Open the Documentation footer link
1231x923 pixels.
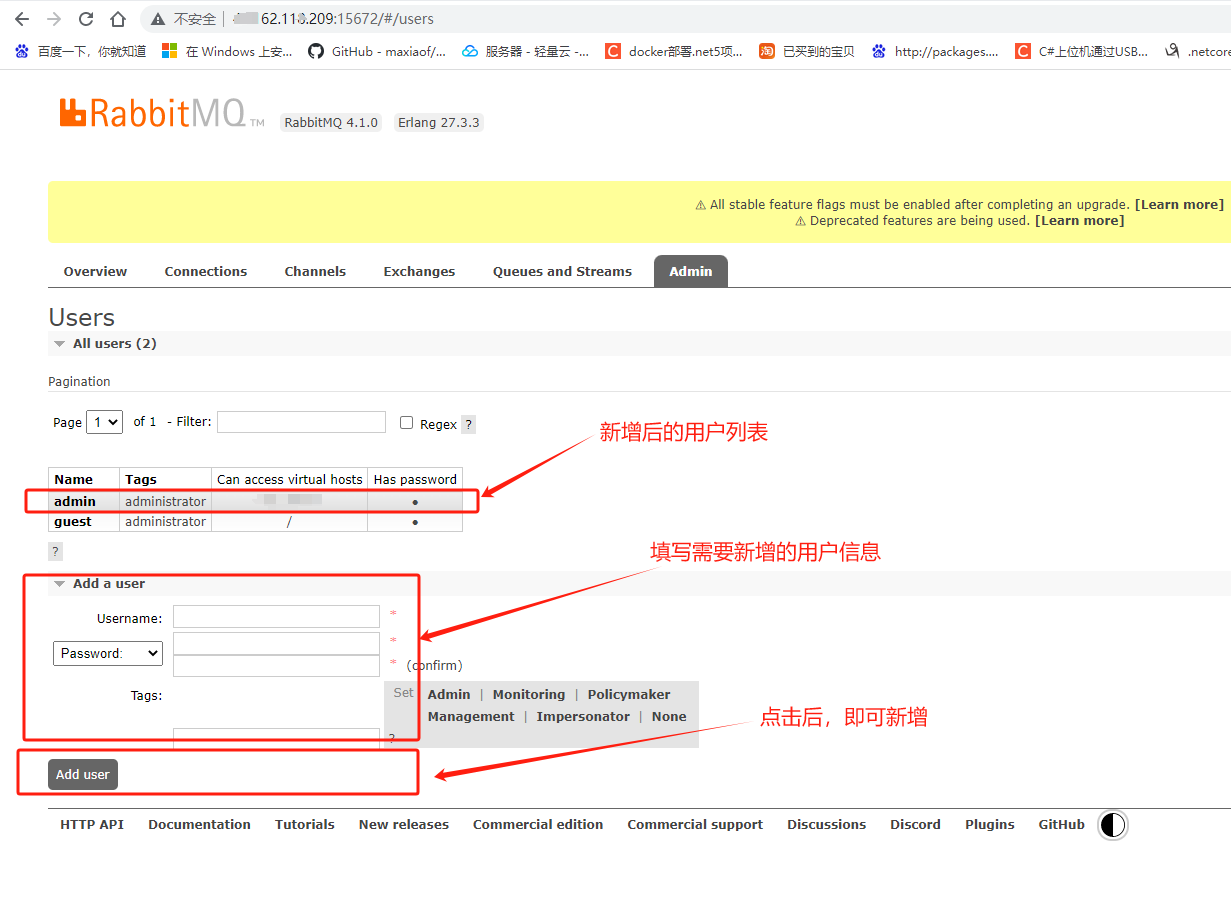(x=200, y=824)
